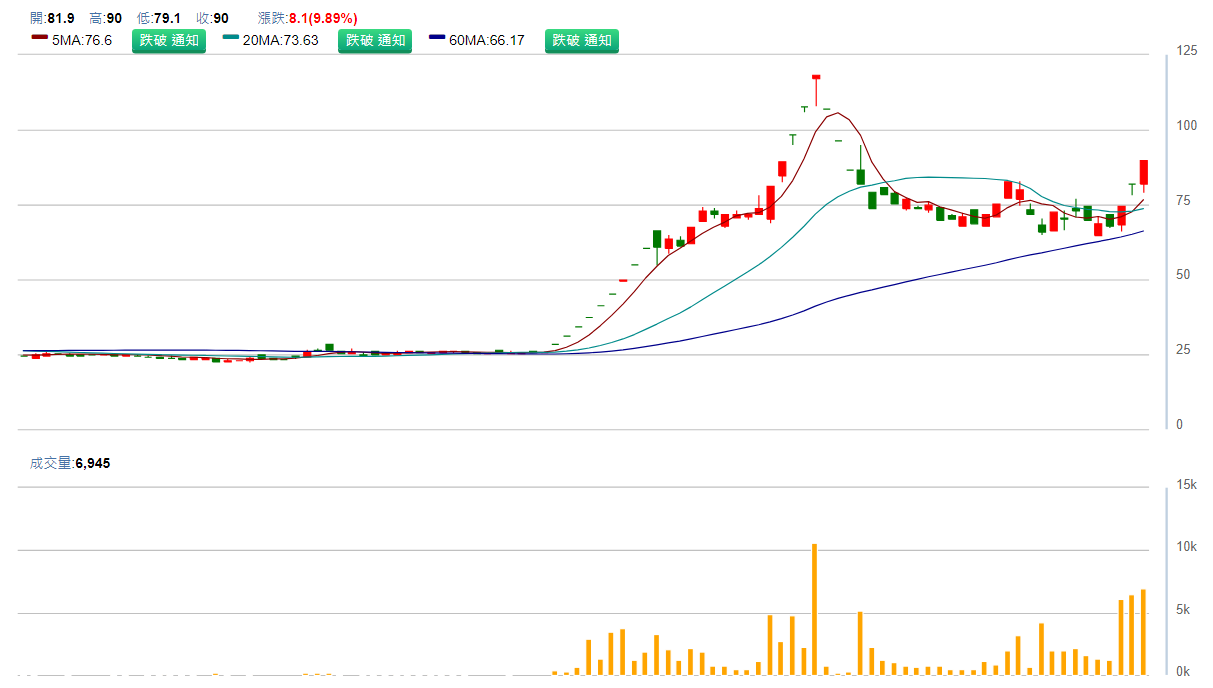Click the 100 price axis label
Viewport: 1213px width, 688px height.
tap(1187, 126)
